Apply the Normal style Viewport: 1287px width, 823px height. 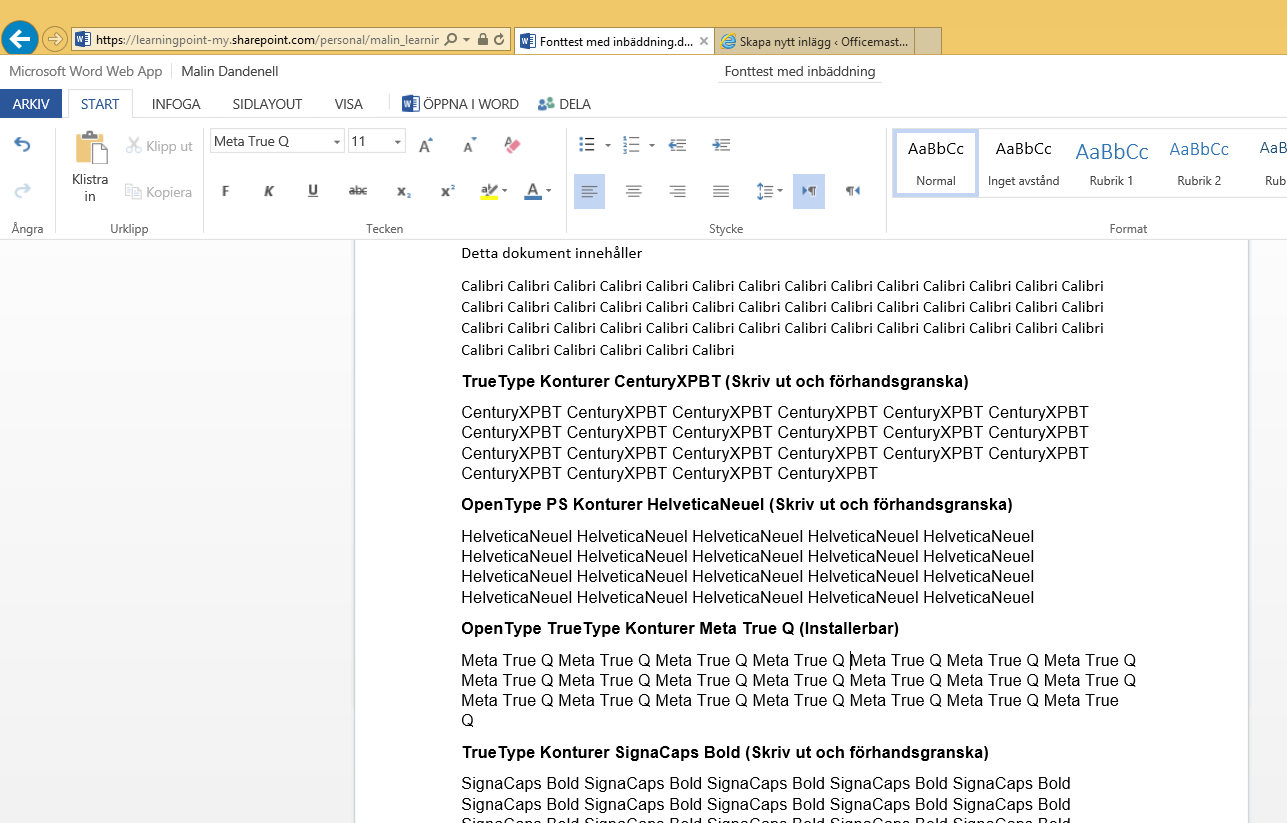click(936, 163)
